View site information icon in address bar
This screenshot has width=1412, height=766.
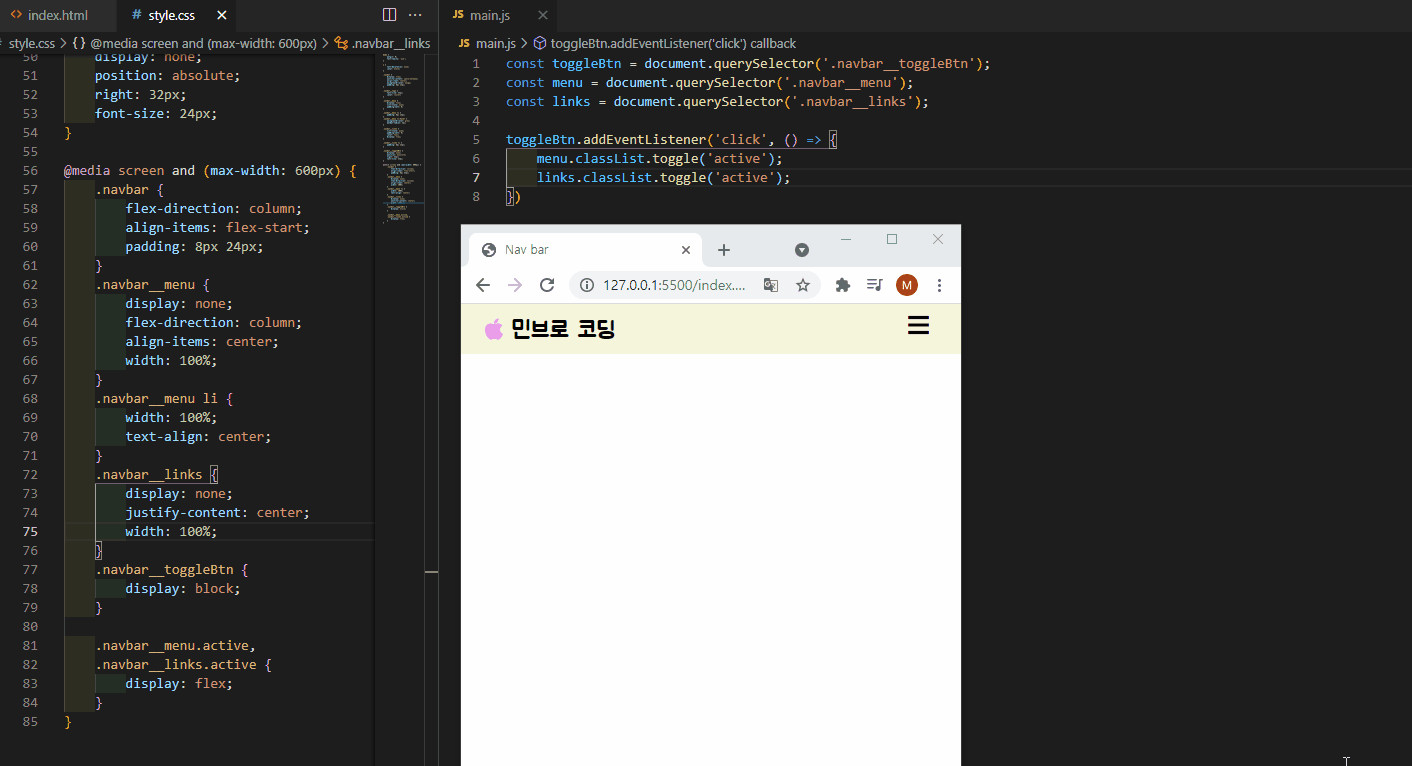(x=587, y=285)
